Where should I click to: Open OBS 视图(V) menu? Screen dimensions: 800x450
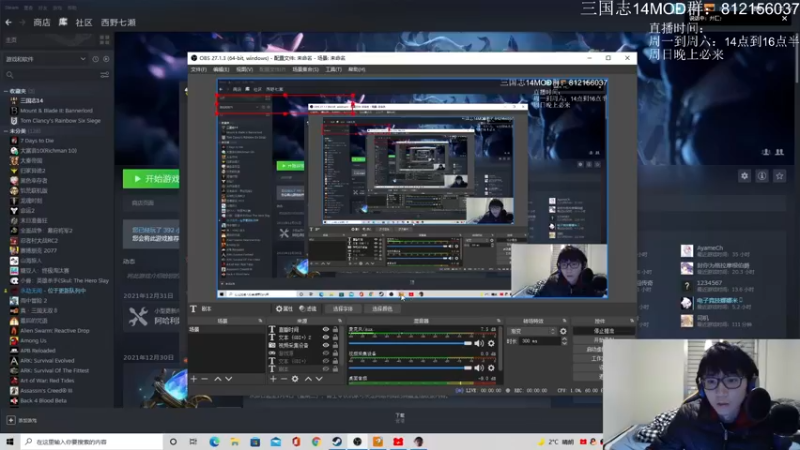tap(244, 69)
